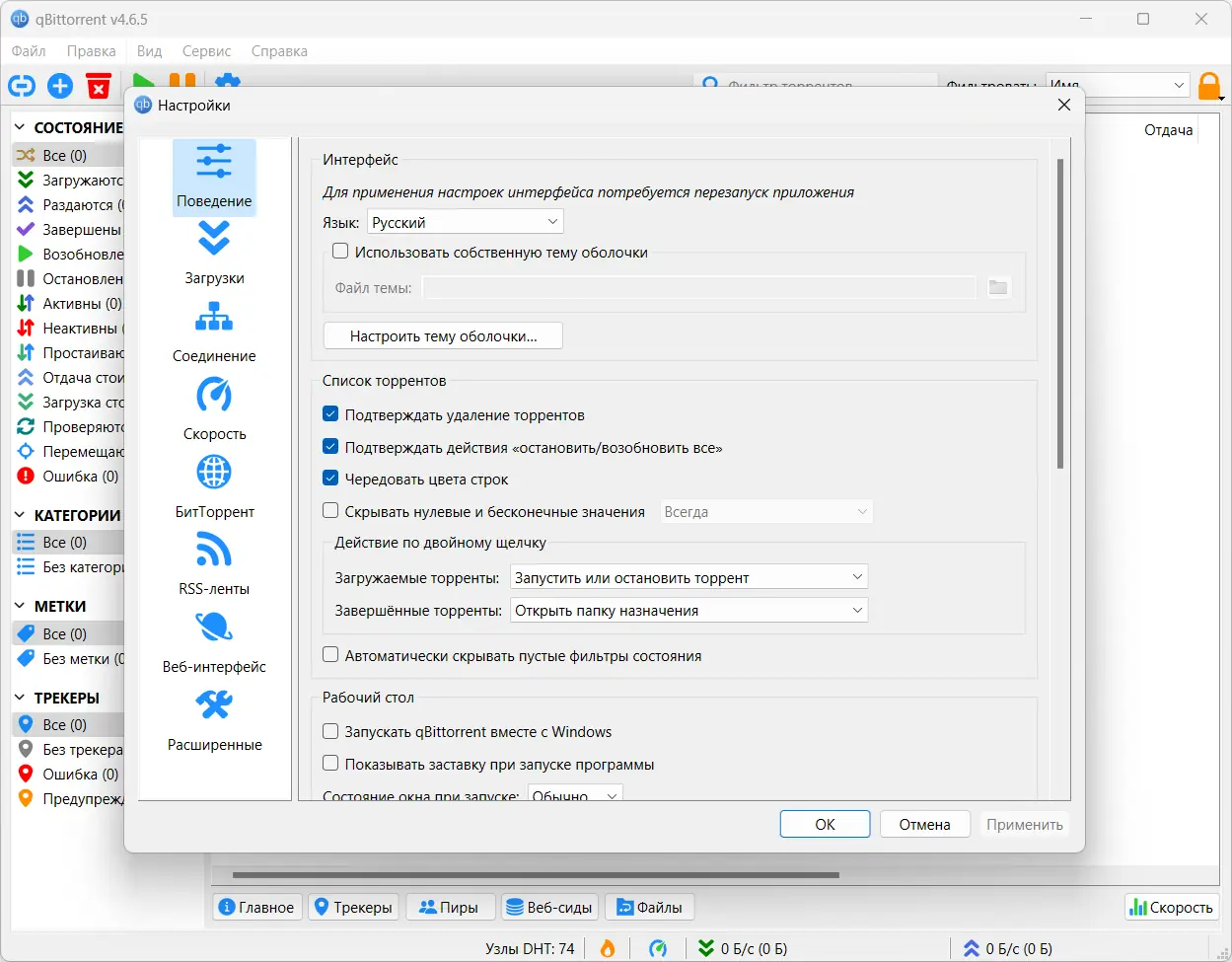Collapse the КАТЕГОРИИ section

pyautogui.click(x=22, y=515)
